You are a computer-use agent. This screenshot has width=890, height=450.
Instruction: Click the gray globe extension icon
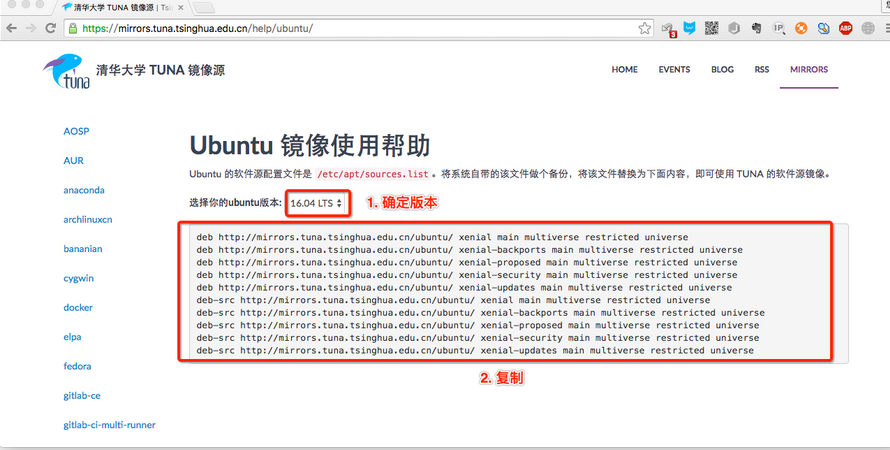pyautogui.click(x=868, y=28)
